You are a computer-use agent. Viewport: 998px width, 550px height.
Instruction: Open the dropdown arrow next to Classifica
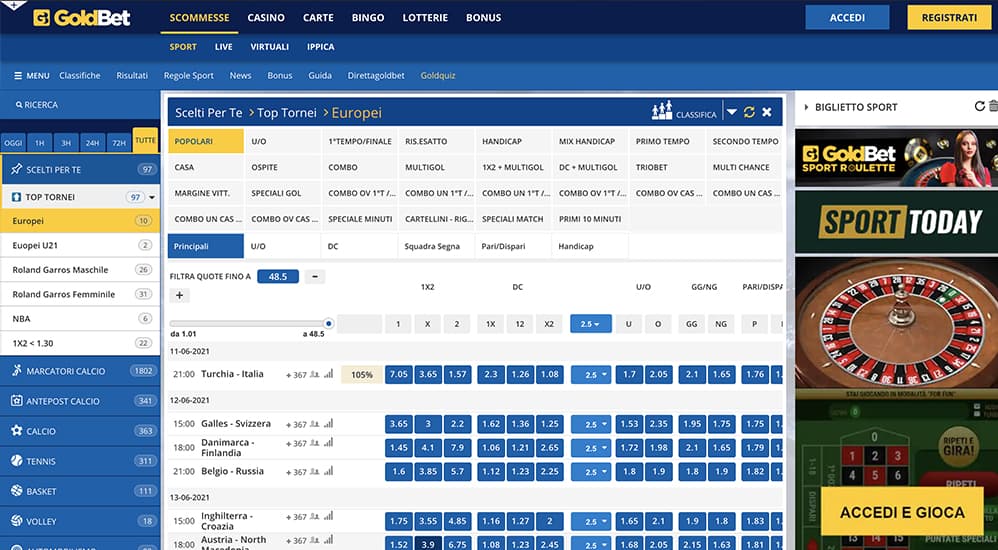click(732, 112)
